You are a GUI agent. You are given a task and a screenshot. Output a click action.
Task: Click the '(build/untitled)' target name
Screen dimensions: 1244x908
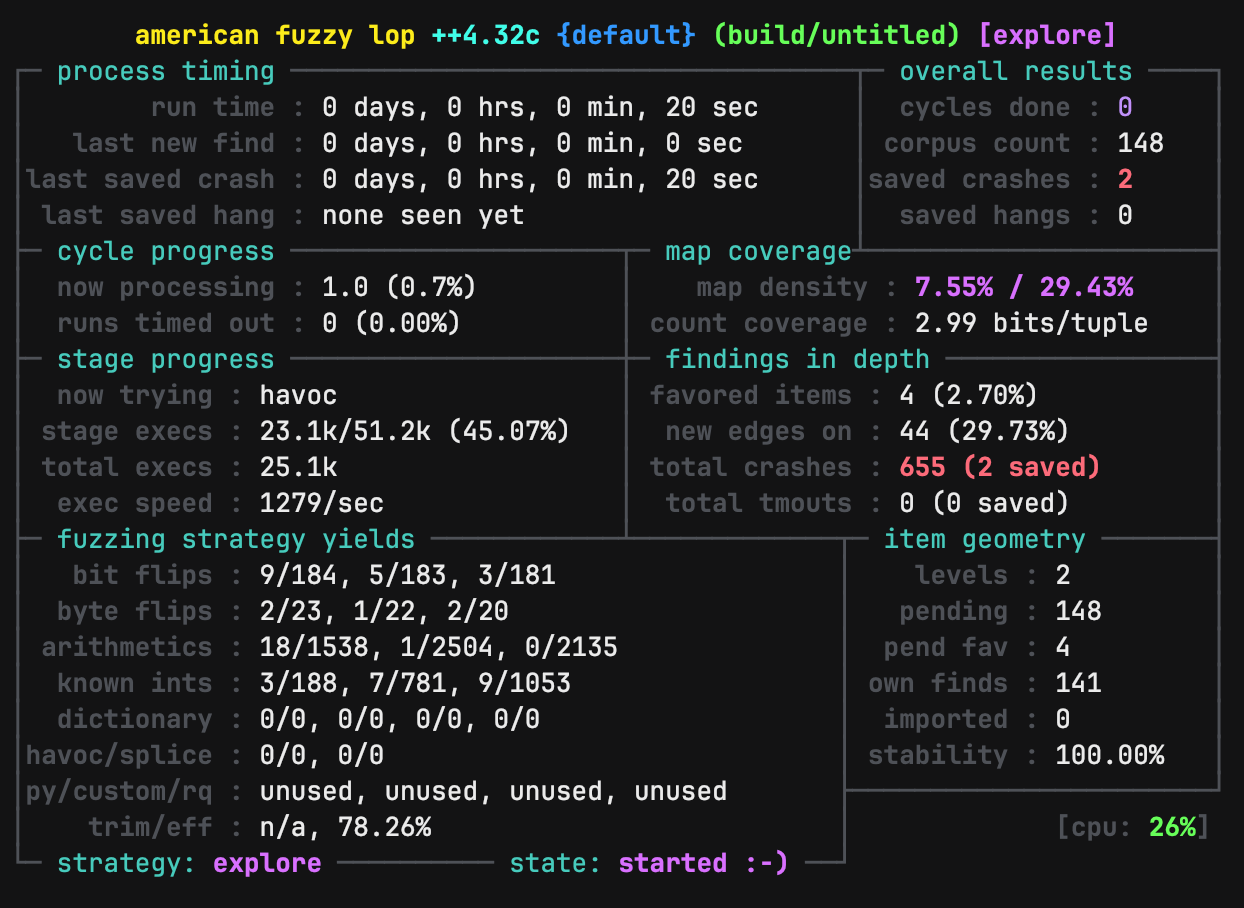point(837,36)
